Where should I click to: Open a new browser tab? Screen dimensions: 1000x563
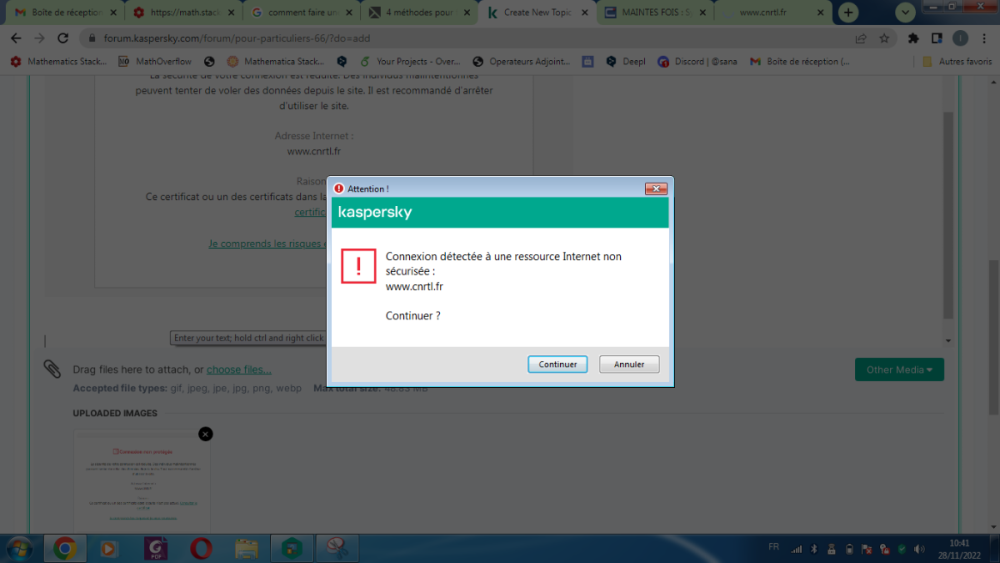[848, 12]
